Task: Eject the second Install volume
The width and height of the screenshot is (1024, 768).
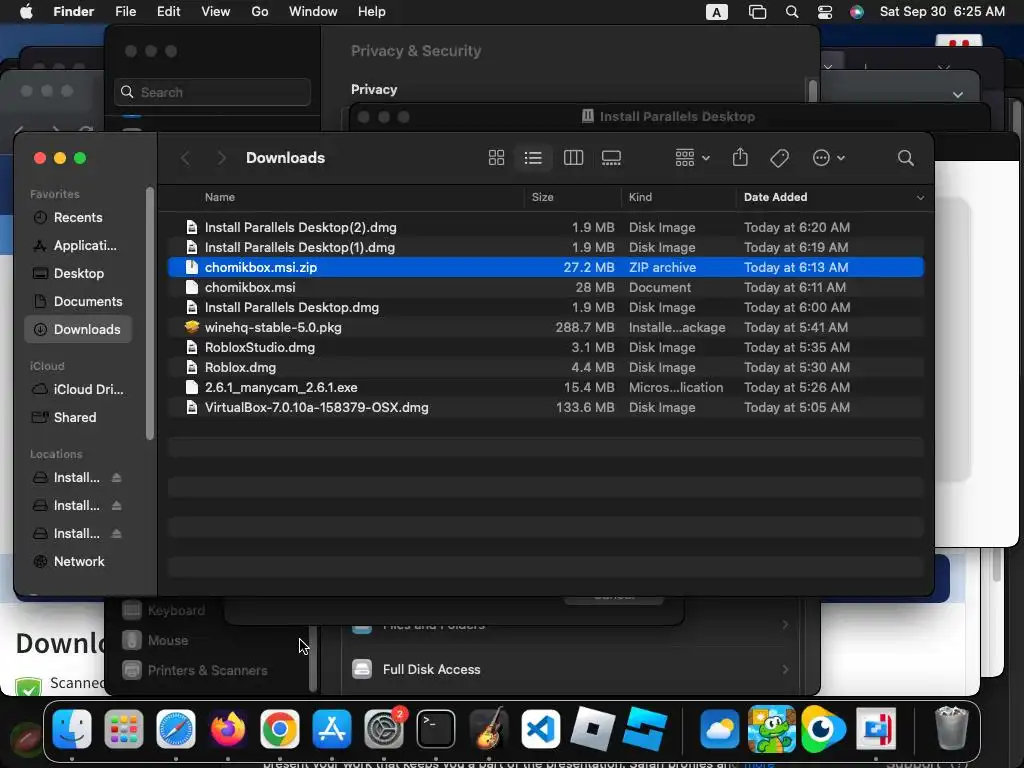Action: [116, 505]
